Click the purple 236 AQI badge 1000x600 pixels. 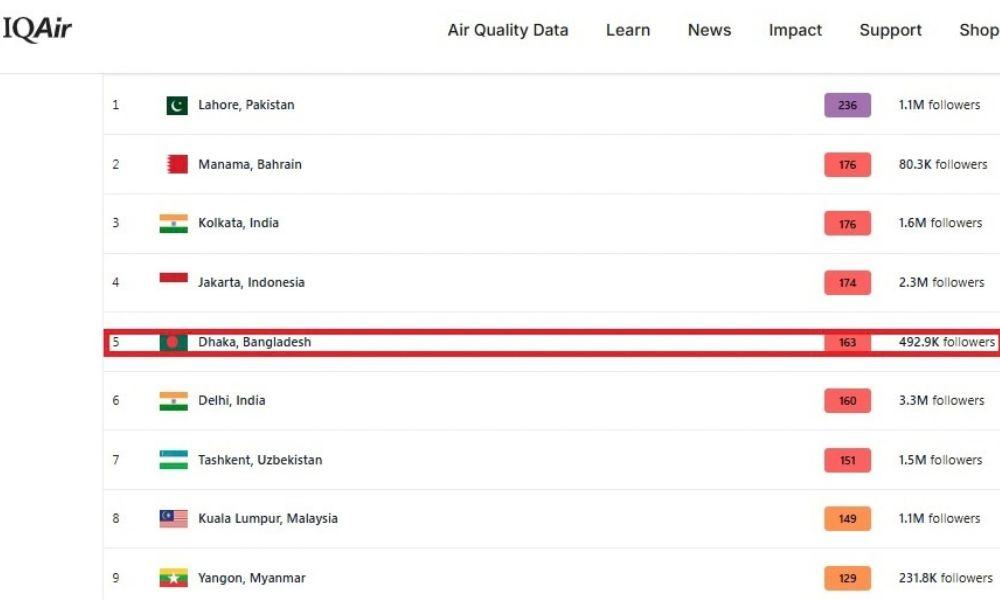(x=847, y=105)
